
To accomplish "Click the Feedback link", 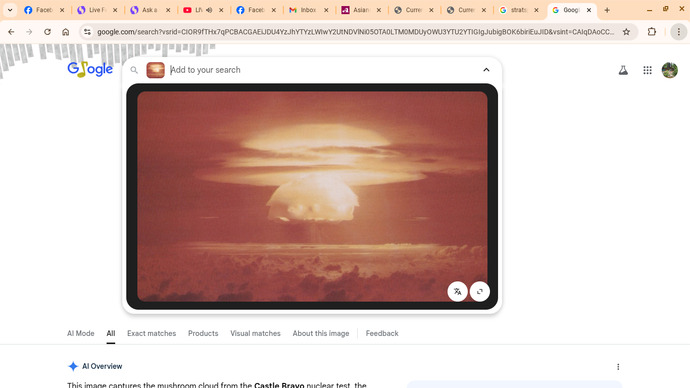I will click(x=382, y=333).
